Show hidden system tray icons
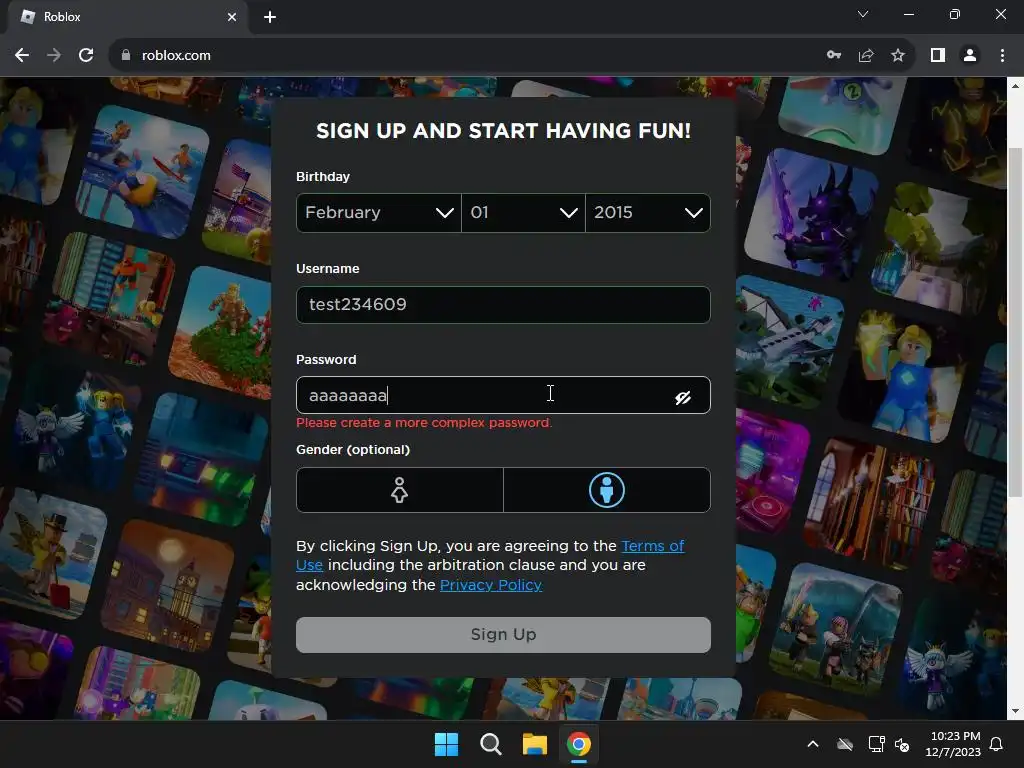The image size is (1024, 768). click(x=813, y=744)
